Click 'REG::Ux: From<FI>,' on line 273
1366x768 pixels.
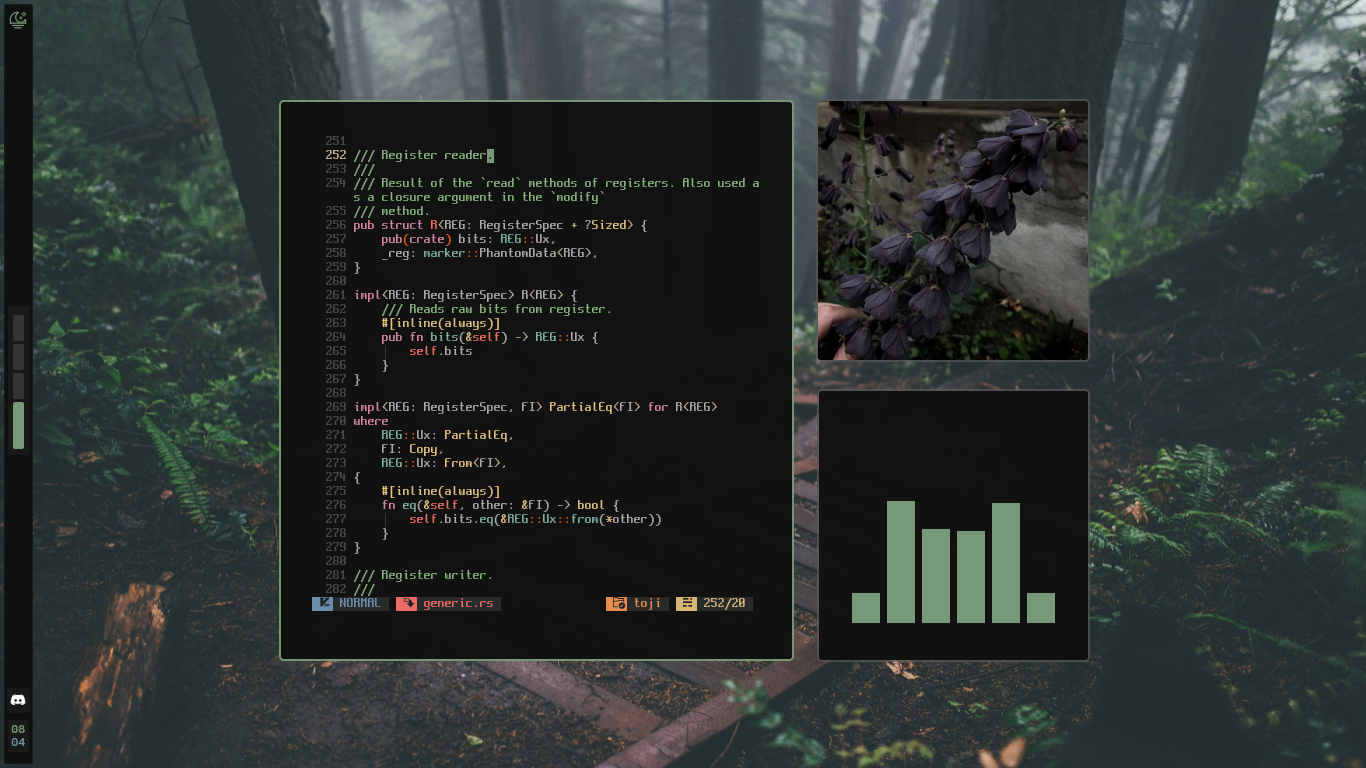(x=444, y=463)
